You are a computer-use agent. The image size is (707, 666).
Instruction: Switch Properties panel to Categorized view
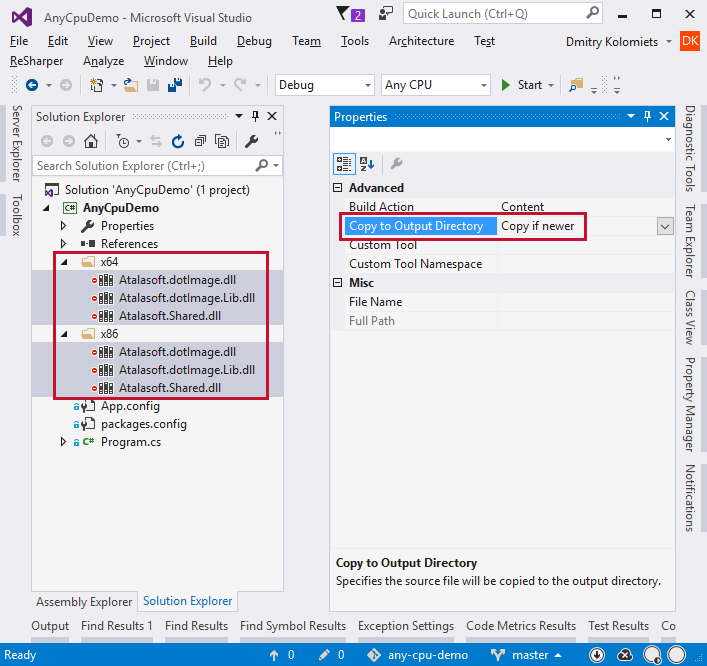(344, 164)
